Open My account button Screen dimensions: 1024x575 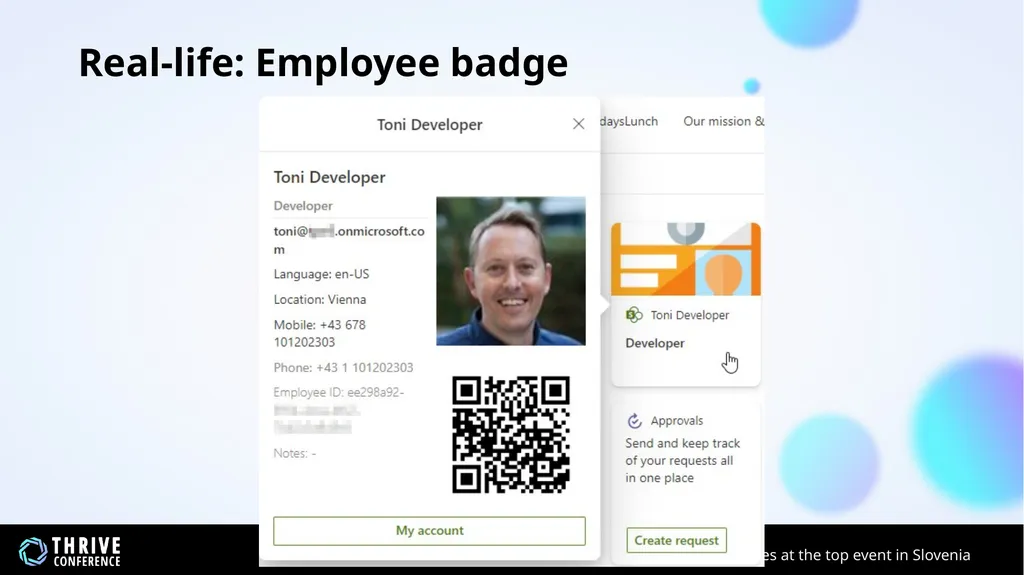pyautogui.click(x=429, y=531)
